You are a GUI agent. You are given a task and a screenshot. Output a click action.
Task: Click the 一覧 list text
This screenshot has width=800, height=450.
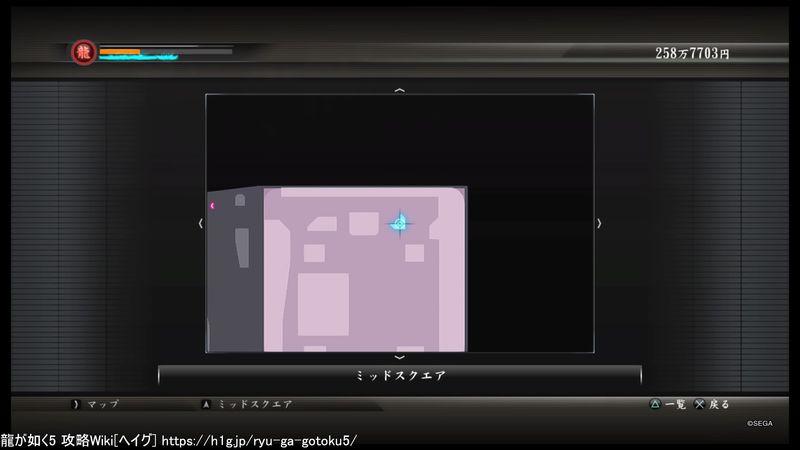pyautogui.click(x=675, y=404)
